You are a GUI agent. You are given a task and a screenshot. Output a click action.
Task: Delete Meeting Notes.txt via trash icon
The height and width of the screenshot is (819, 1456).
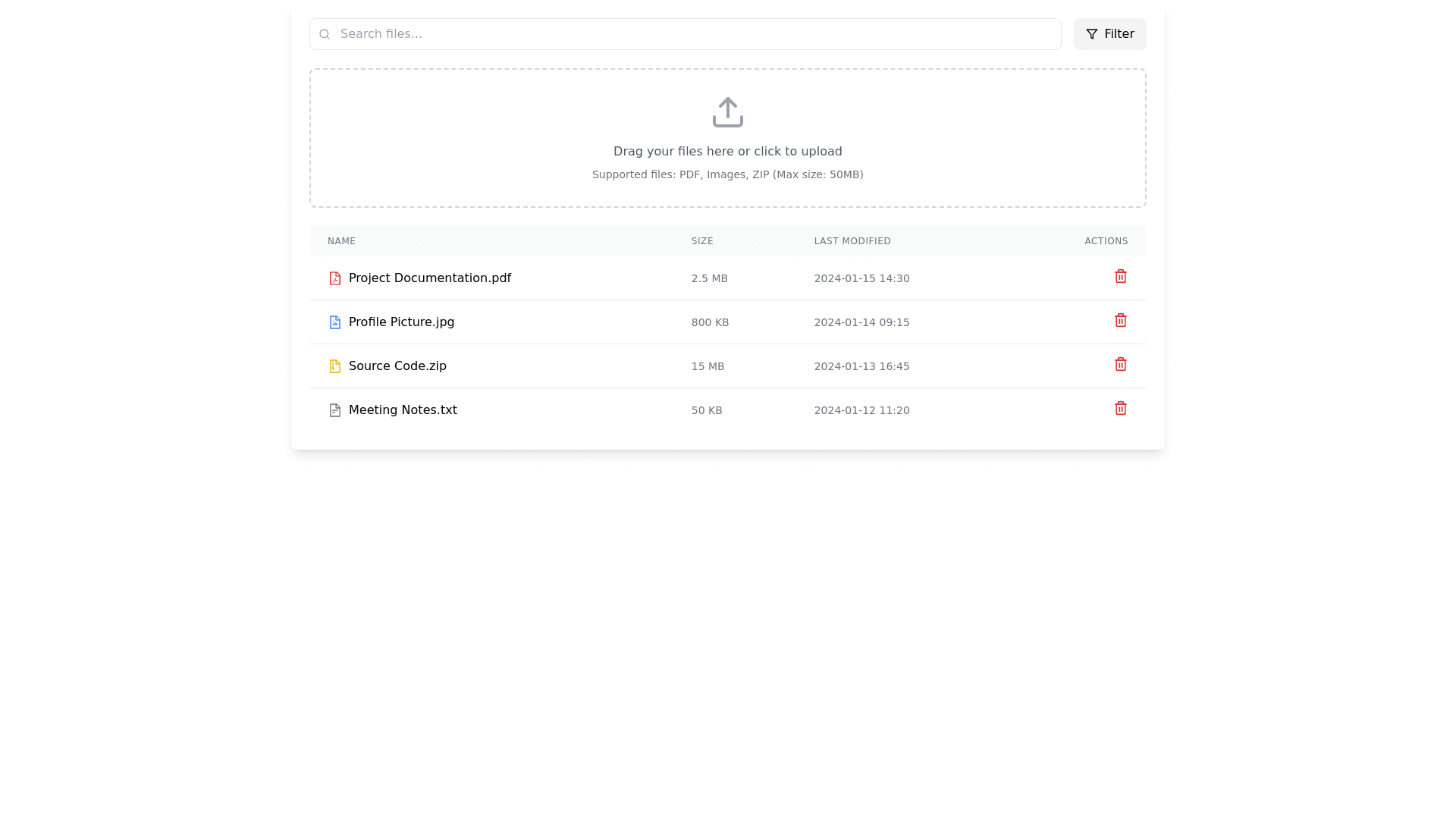(x=1120, y=409)
